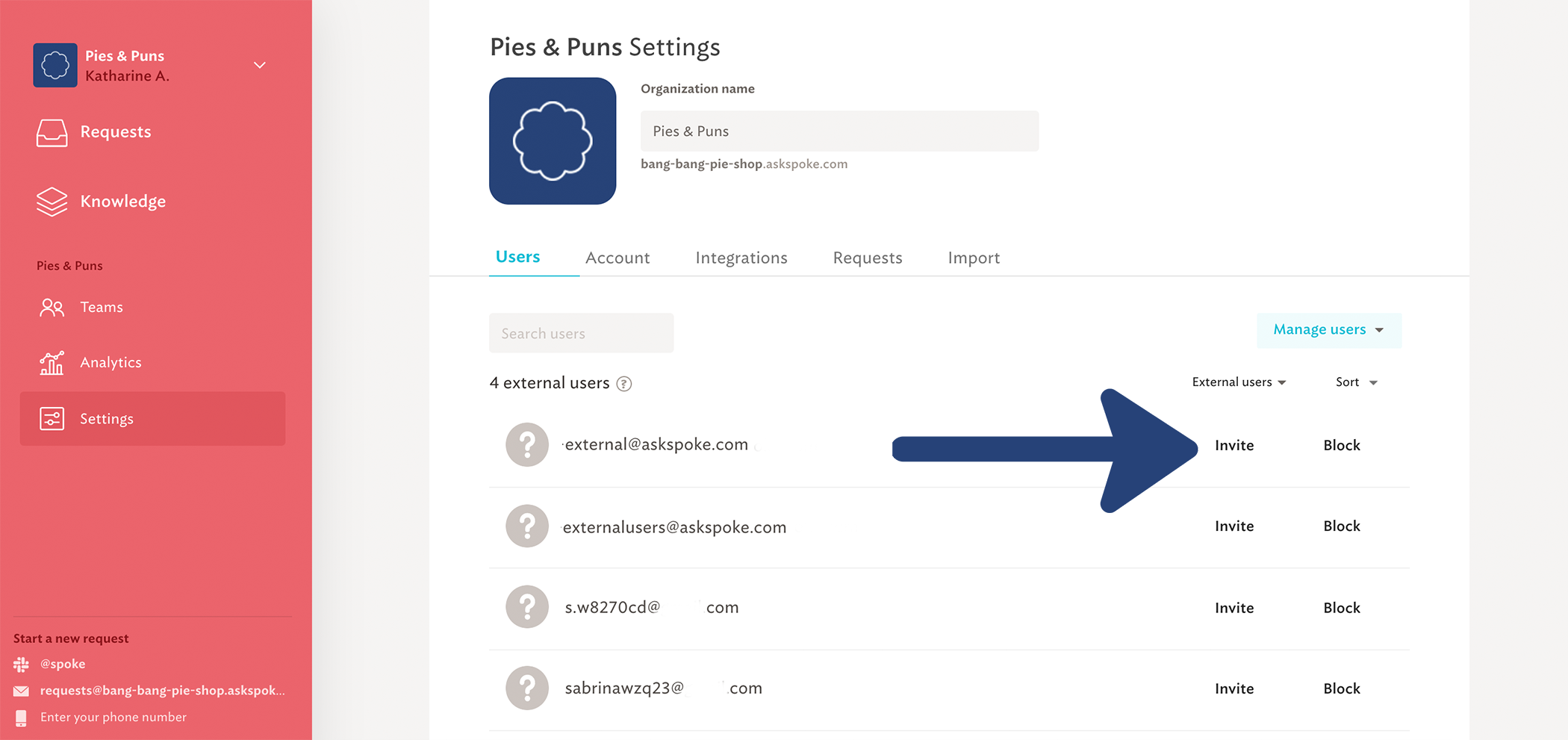Open the External users filter dropdown
1568x740 pixels.
click(1239, 382)
